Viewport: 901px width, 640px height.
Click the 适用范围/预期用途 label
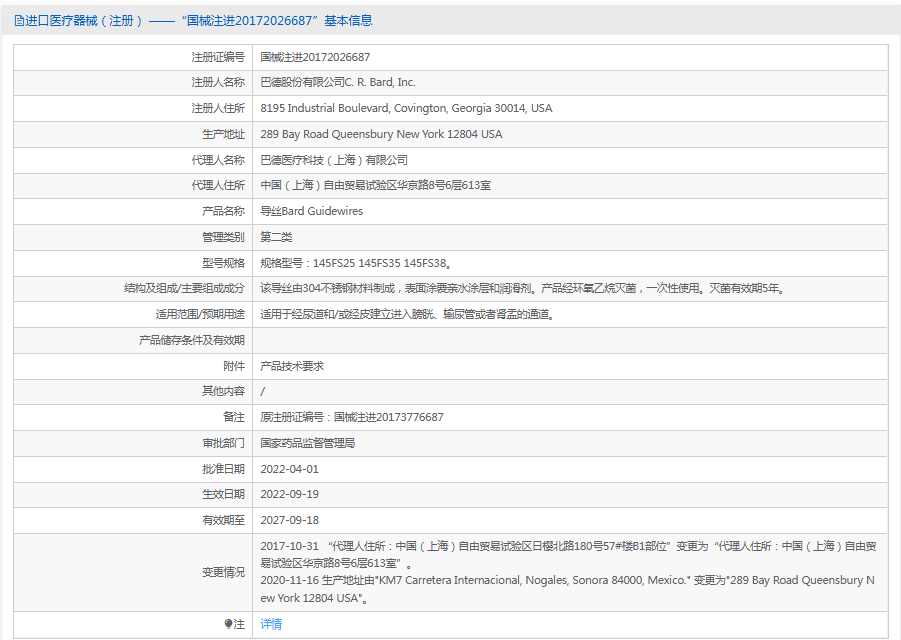coord(200,314)
